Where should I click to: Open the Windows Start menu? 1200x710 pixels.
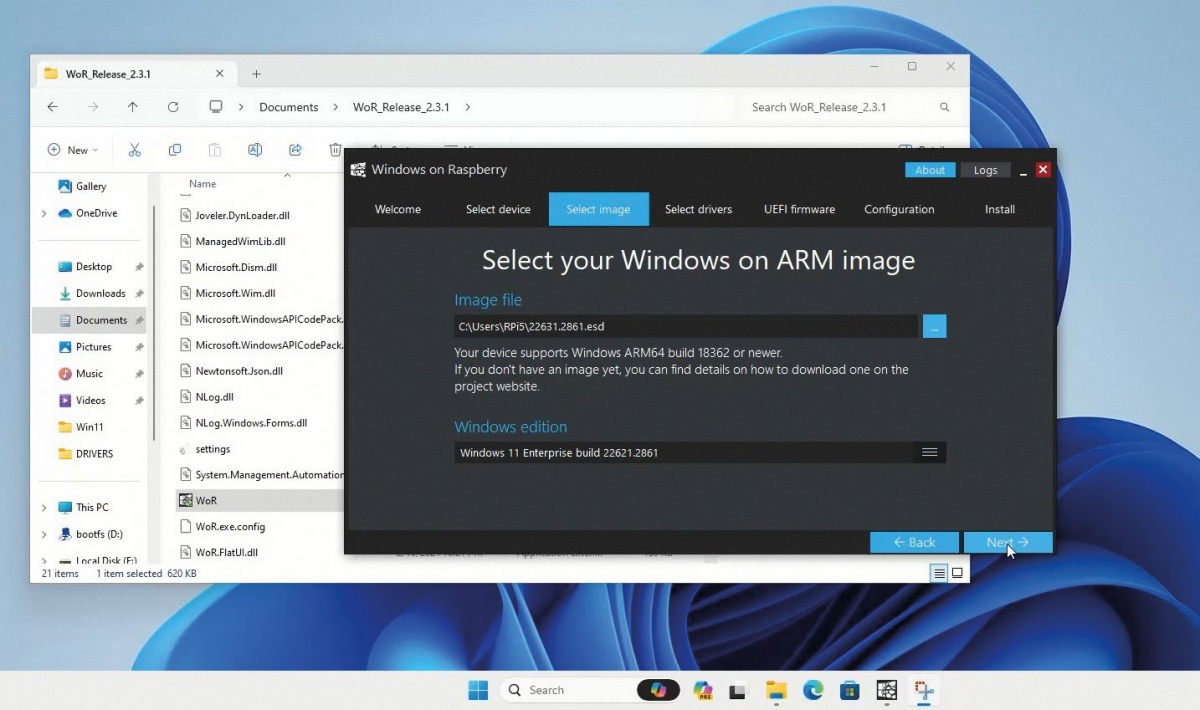tap(478, 690)
